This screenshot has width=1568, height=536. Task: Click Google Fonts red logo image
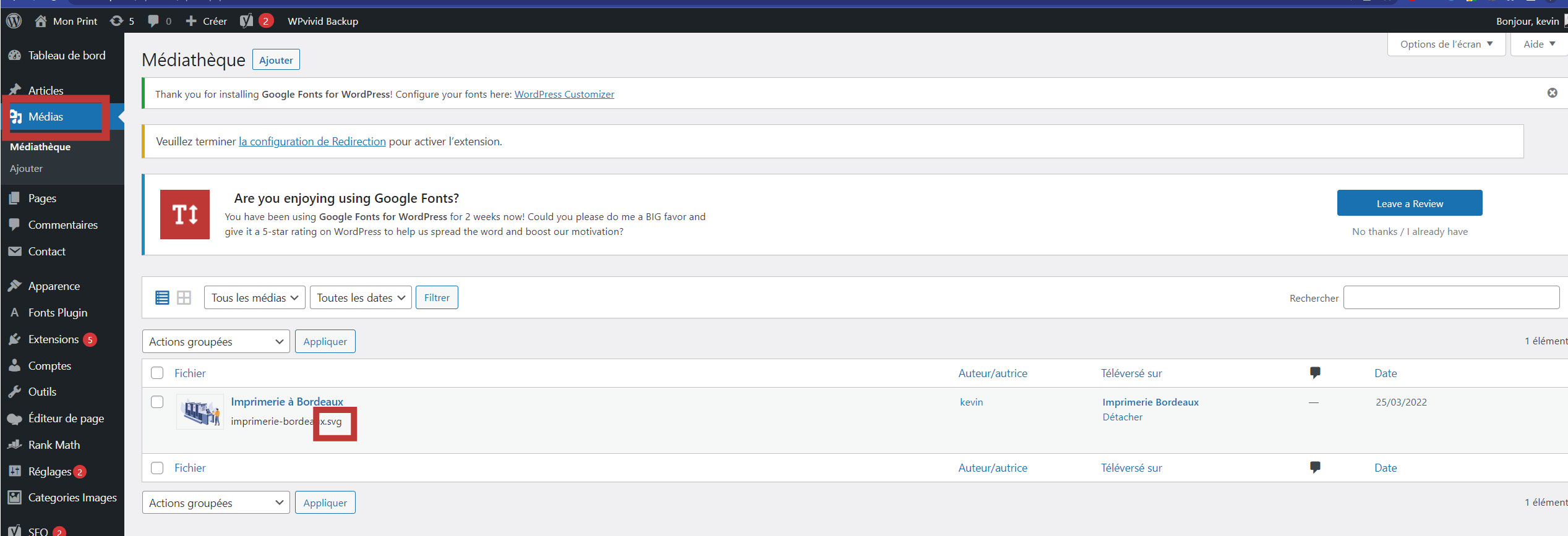point(185,215)
